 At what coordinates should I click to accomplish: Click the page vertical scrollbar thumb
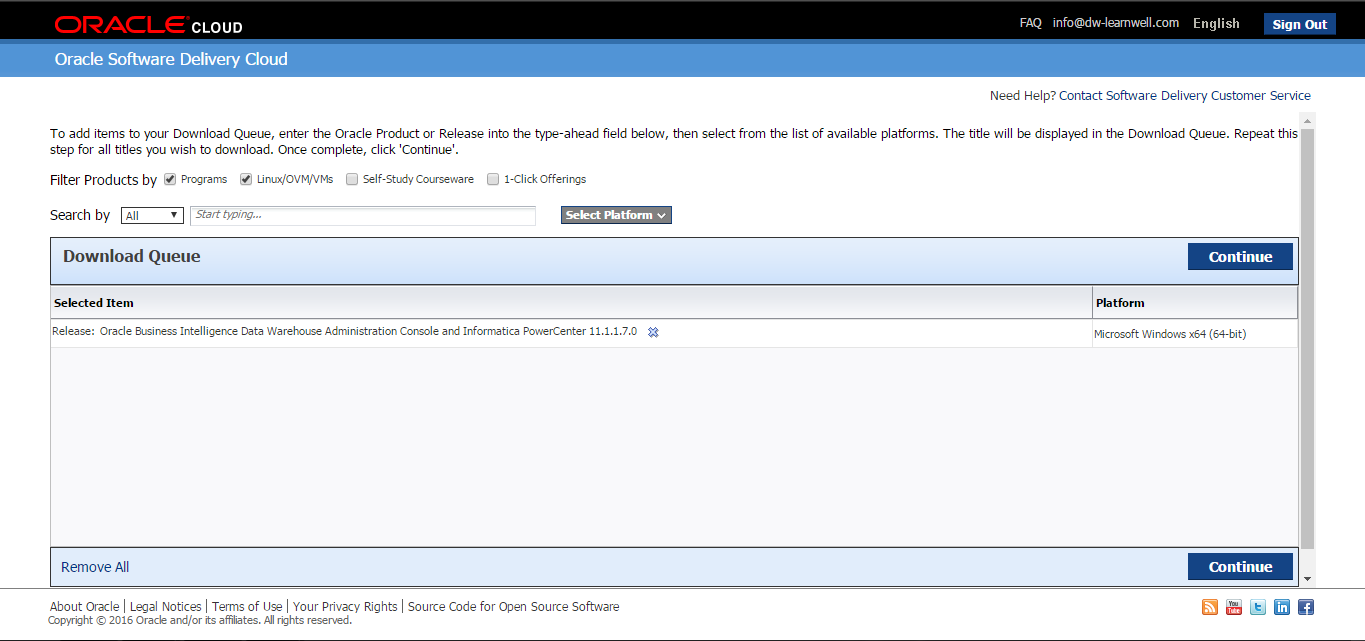coord(1308,338)
